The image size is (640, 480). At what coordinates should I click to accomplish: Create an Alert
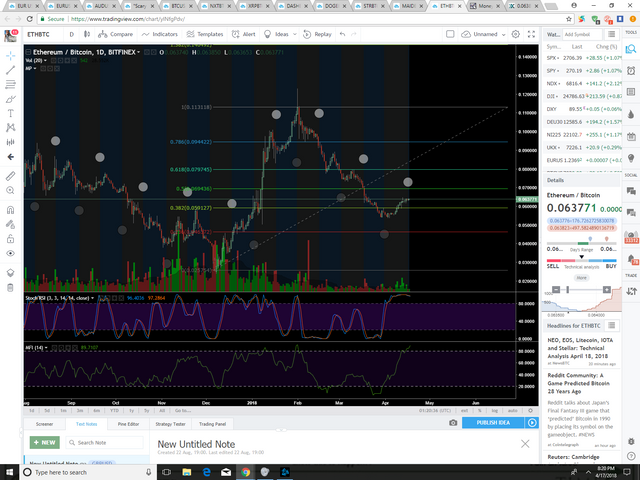pos(244,34)
